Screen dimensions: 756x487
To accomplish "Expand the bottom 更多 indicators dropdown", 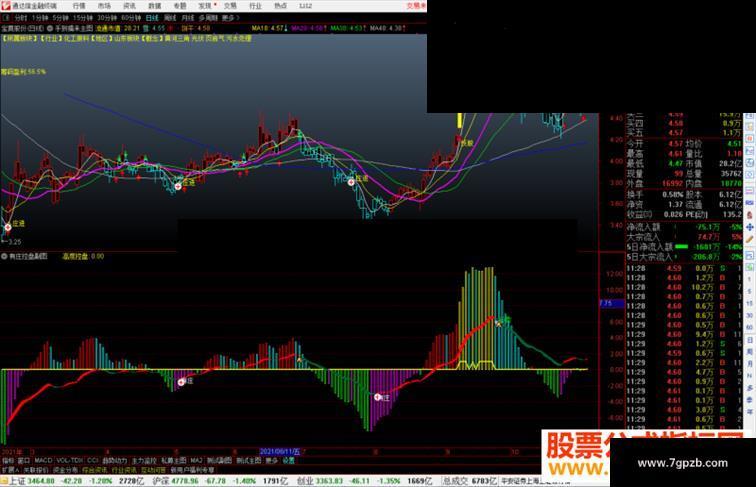I will click(272, 460).
